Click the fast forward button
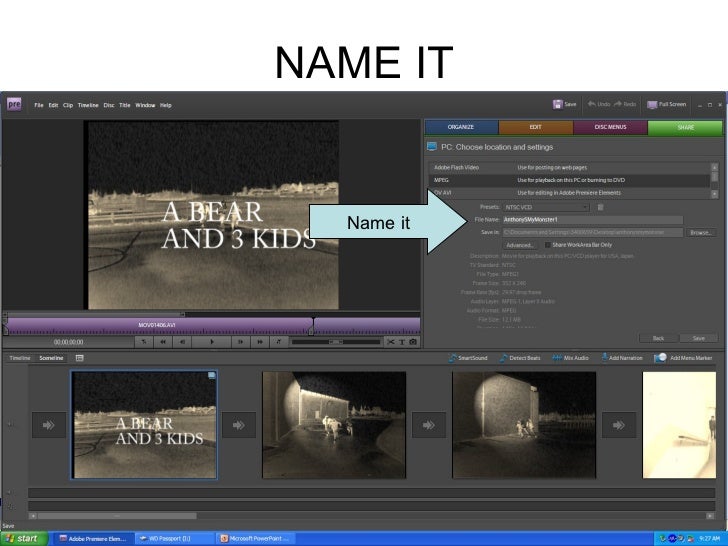This screenshot has width=728, height=546. pos(260,342)
